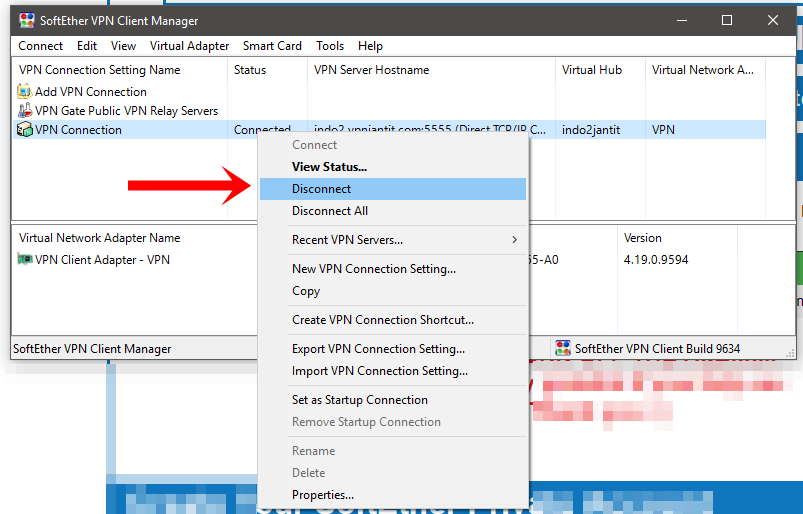Screen dimensions: 803x514
Task: Choose New VPN Connection Setting...
Action: click(x=393, y=269)
